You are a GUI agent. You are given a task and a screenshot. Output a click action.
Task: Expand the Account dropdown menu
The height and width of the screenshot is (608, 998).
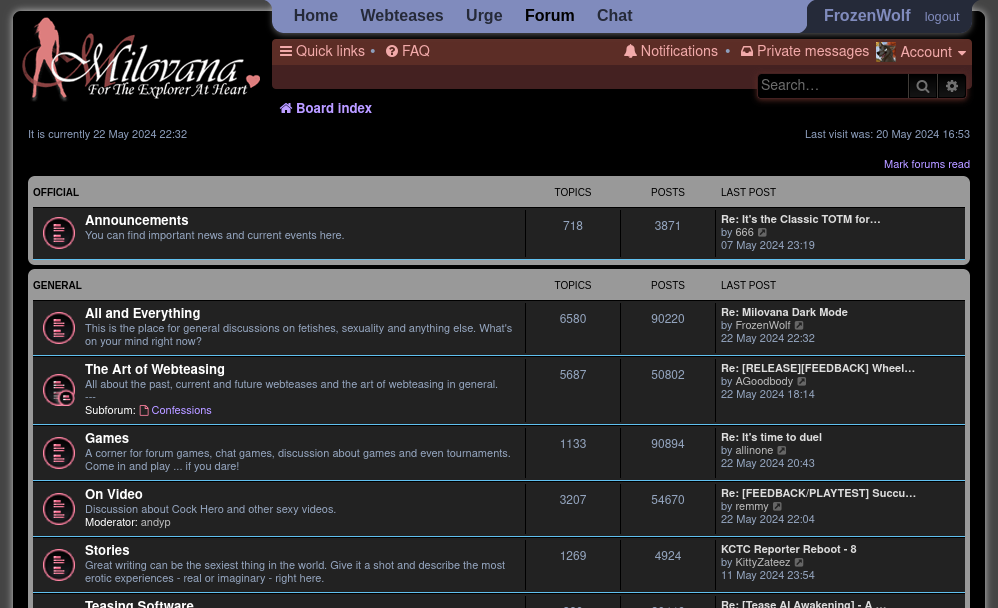point(933,52)
